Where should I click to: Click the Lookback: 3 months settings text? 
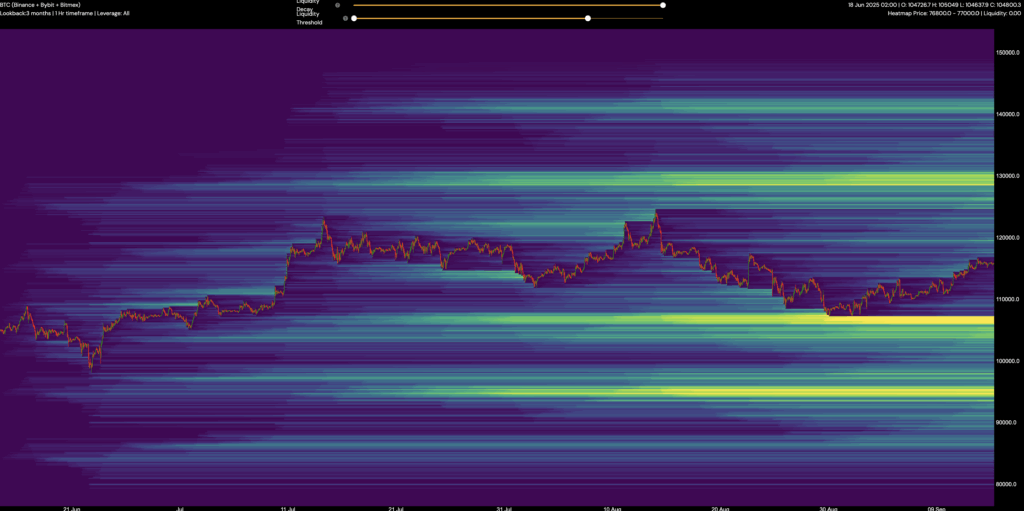tap(65, 13)
